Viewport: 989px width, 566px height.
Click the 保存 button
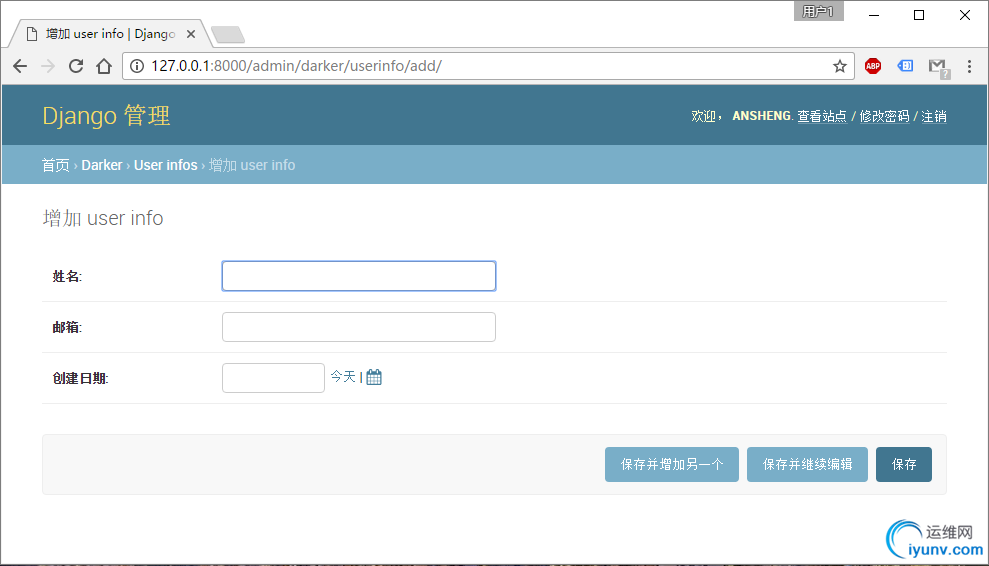coord(904,464)
